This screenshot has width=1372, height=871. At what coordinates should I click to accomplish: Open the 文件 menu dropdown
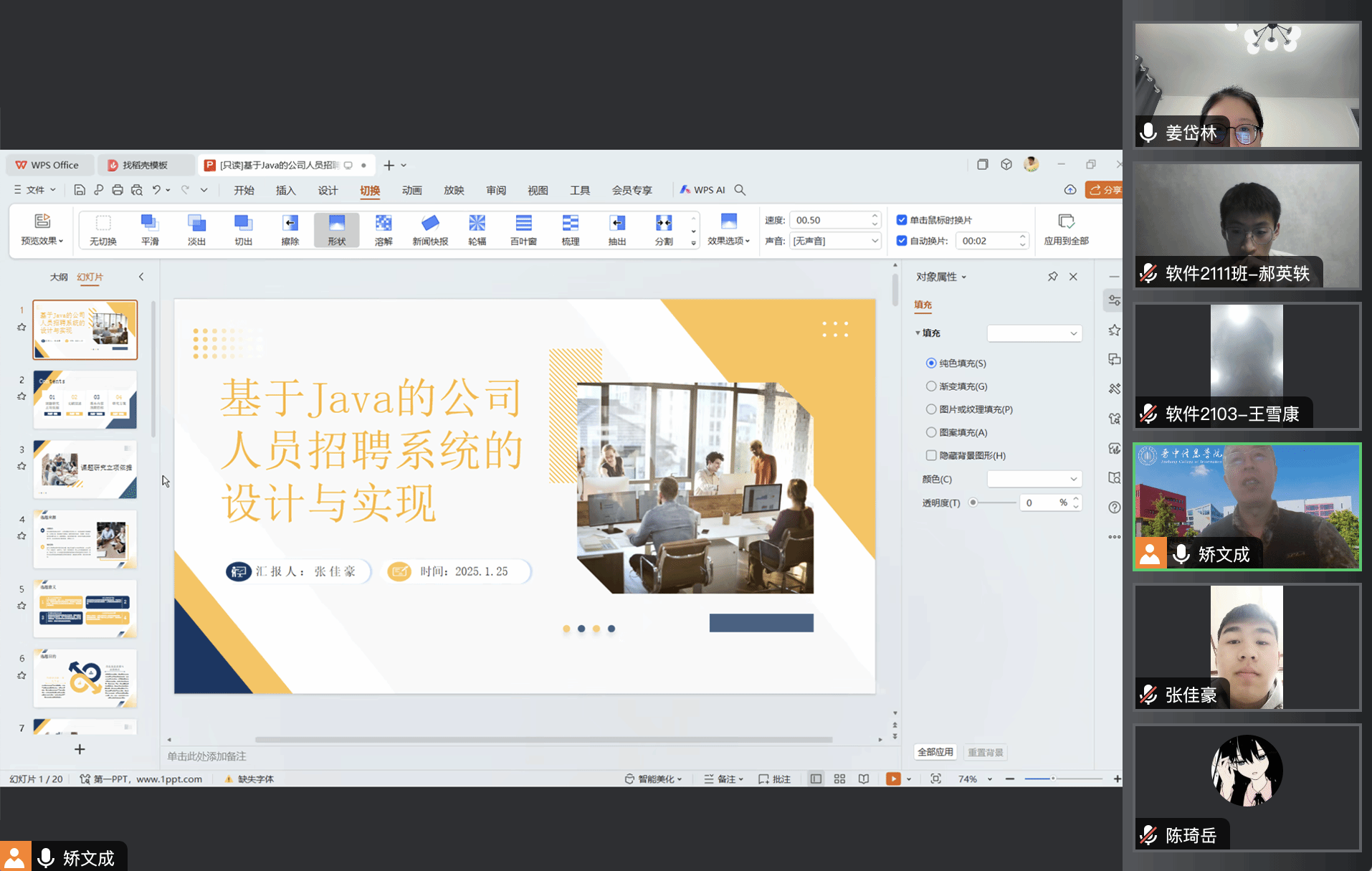(x=35, y=190)
